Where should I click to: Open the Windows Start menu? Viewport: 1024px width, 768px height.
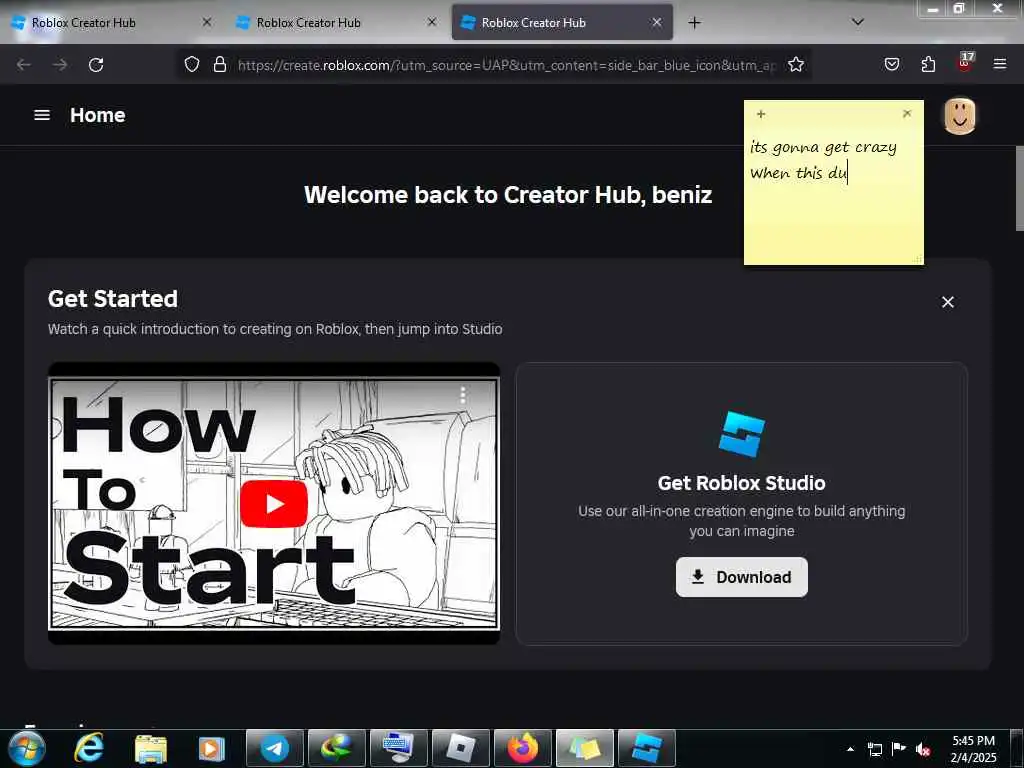[27, 748]
